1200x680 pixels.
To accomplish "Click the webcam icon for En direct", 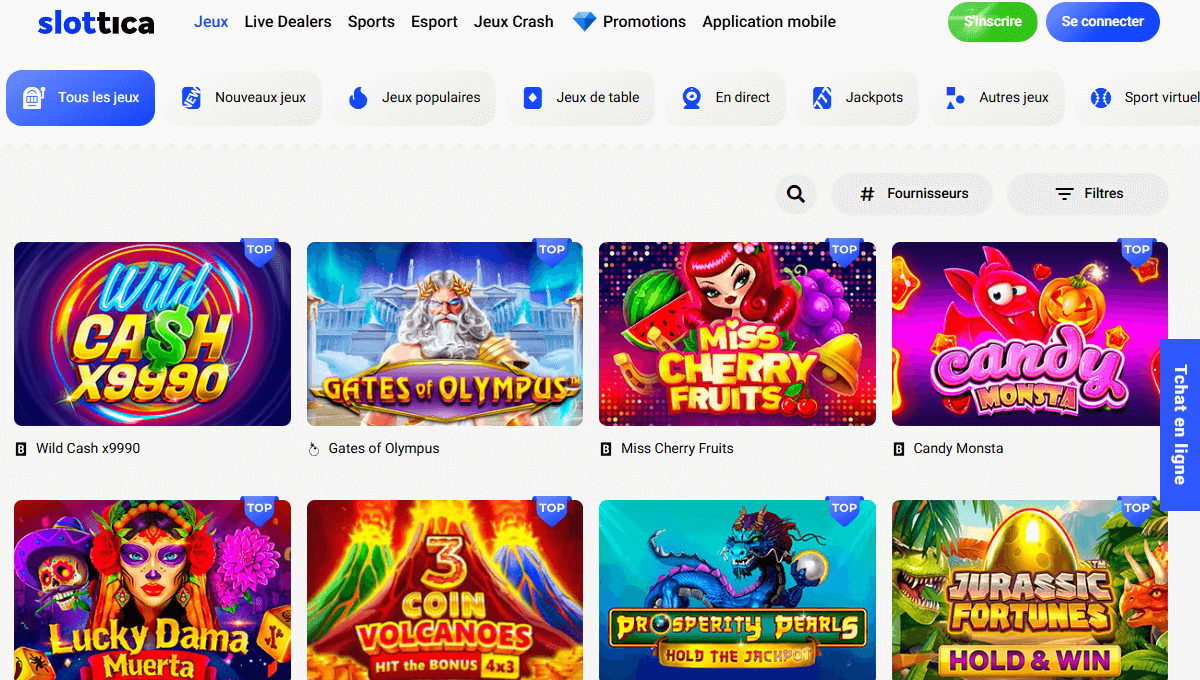I will [692, 98].
